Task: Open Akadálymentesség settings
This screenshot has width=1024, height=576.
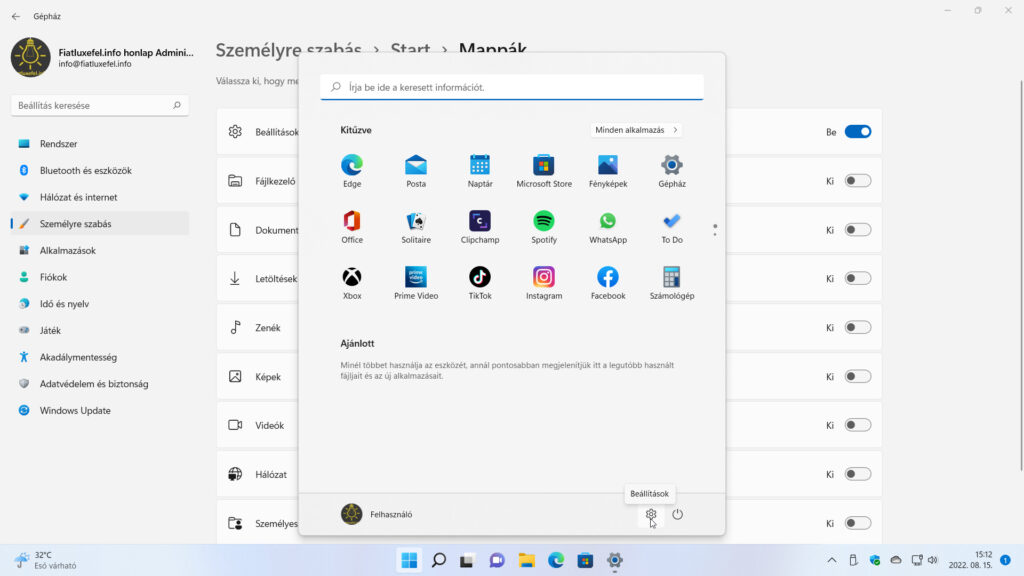Action: pyautogui.click(x=100, y=357)
